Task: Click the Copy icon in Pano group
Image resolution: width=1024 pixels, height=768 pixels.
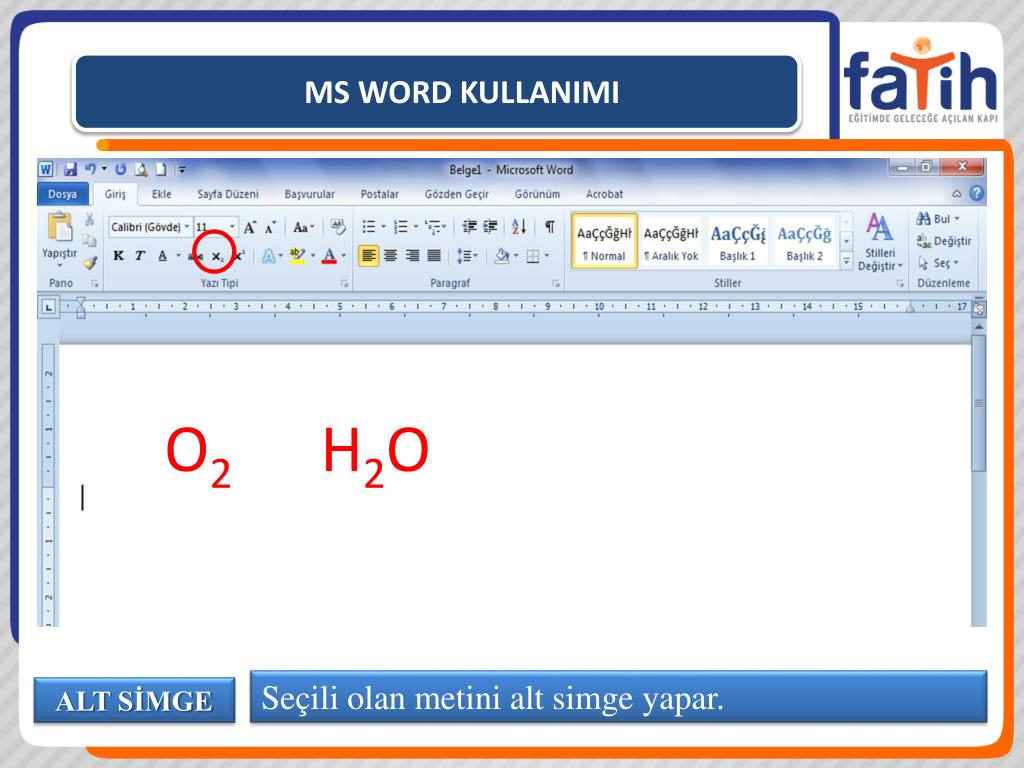Action: coord(89,240)
